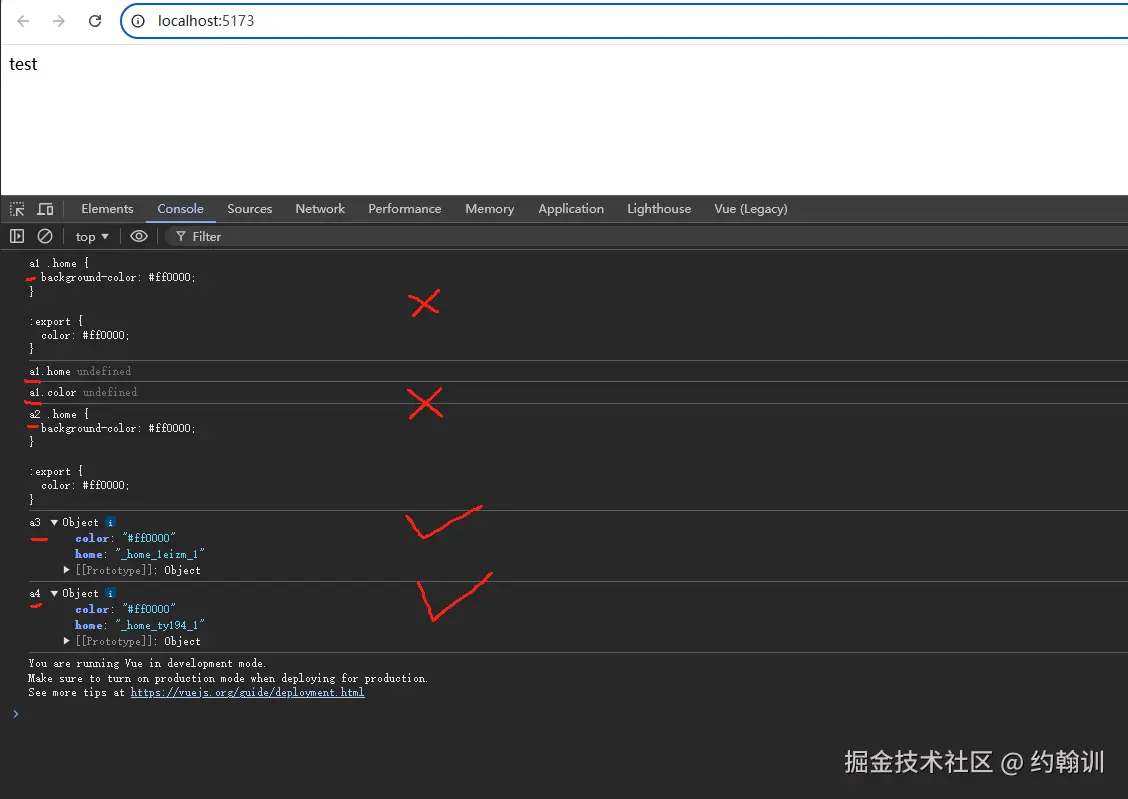Click the live expression eye icon
Viewport: 1128px width, 799px height.
coord(139,236)
